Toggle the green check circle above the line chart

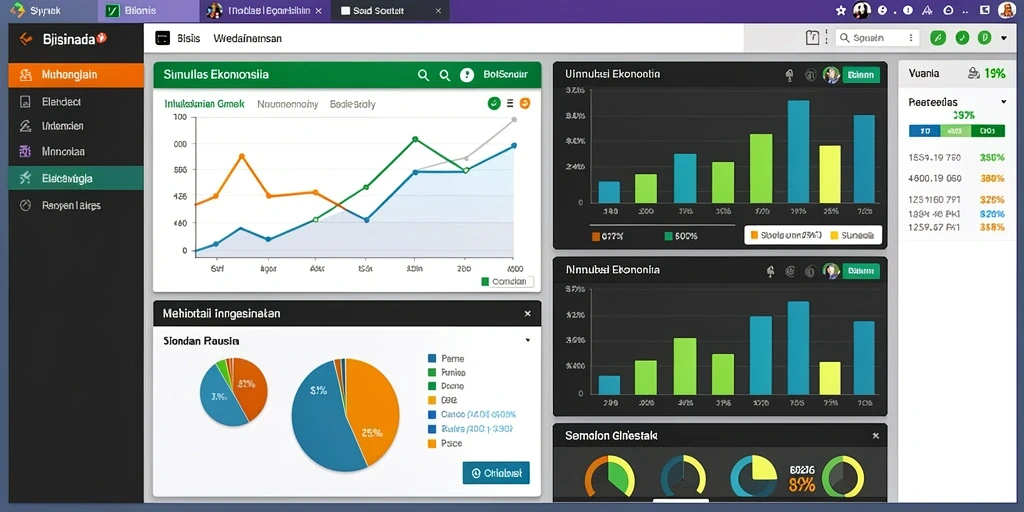494,103
